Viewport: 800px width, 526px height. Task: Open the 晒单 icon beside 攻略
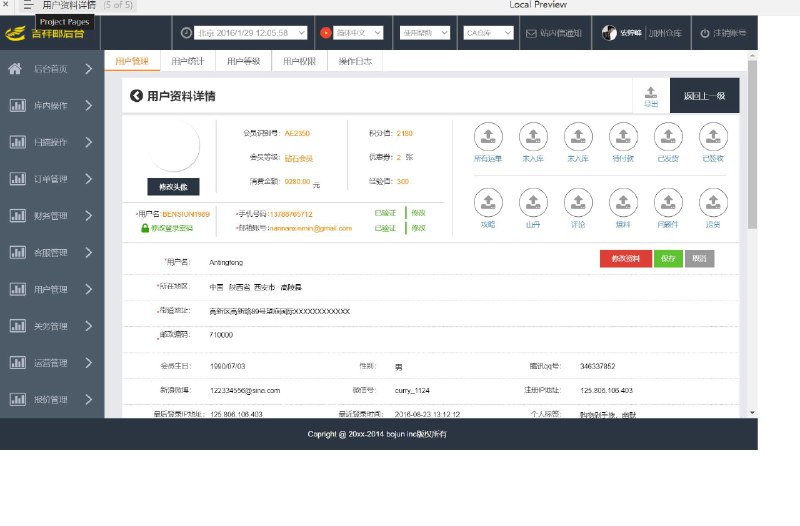[x=533, y=203]
